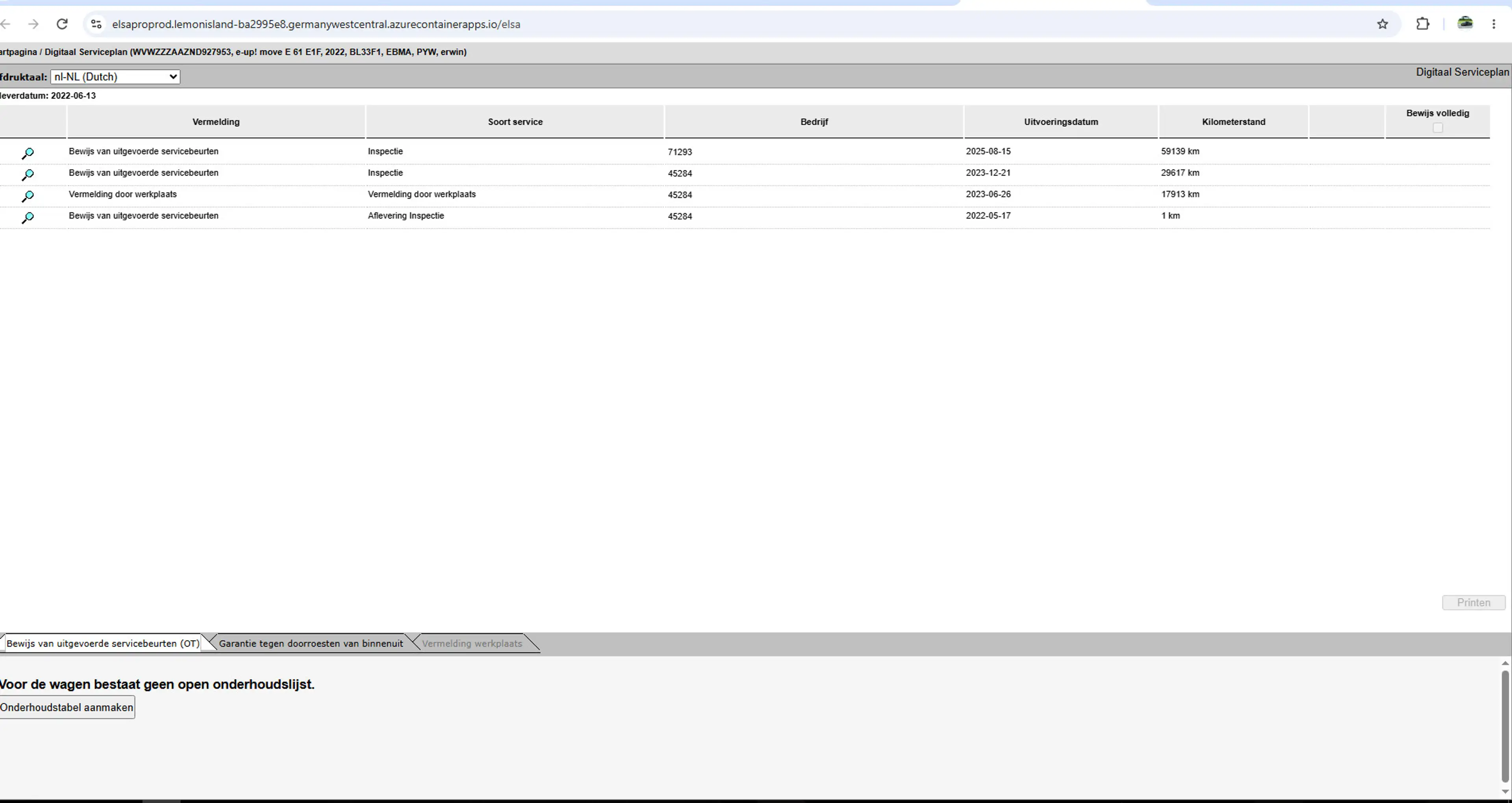Reload the page with browser refresh icon
The width and height of the screenshot is (1512, 803).
point(62,24)
